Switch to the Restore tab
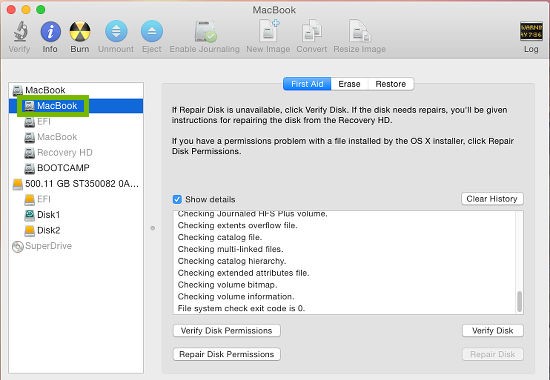The width and height of the screenshot is (550, 380). tap(391, 84)
